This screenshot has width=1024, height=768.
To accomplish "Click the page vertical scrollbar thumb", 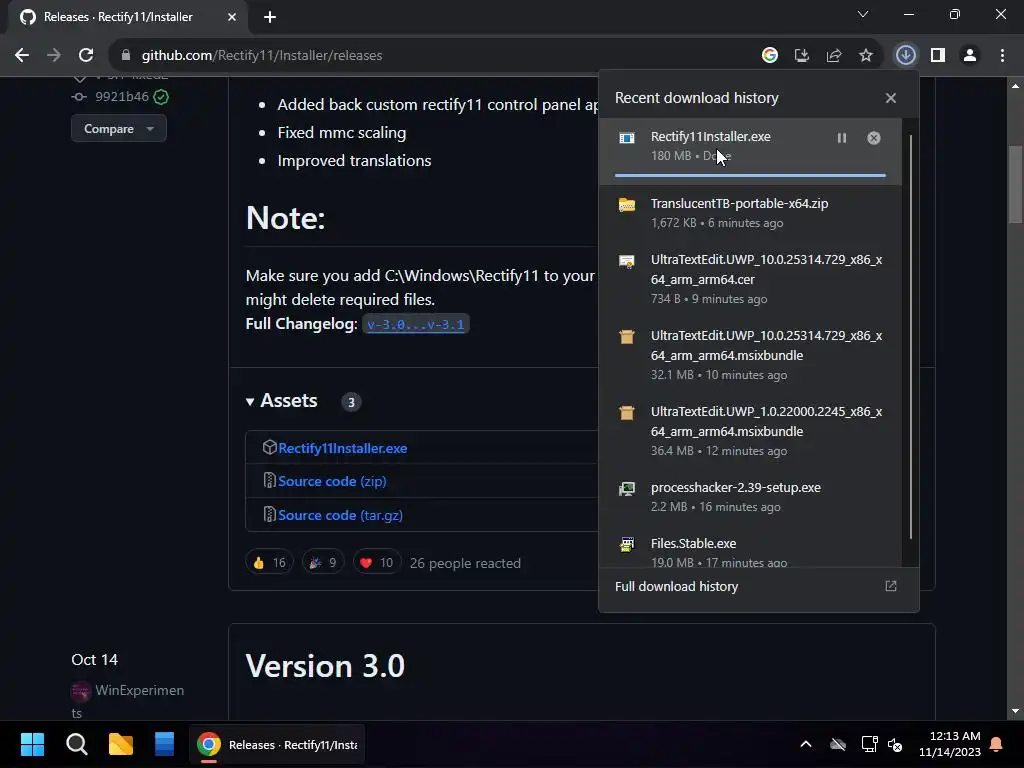I will 1015,184.
